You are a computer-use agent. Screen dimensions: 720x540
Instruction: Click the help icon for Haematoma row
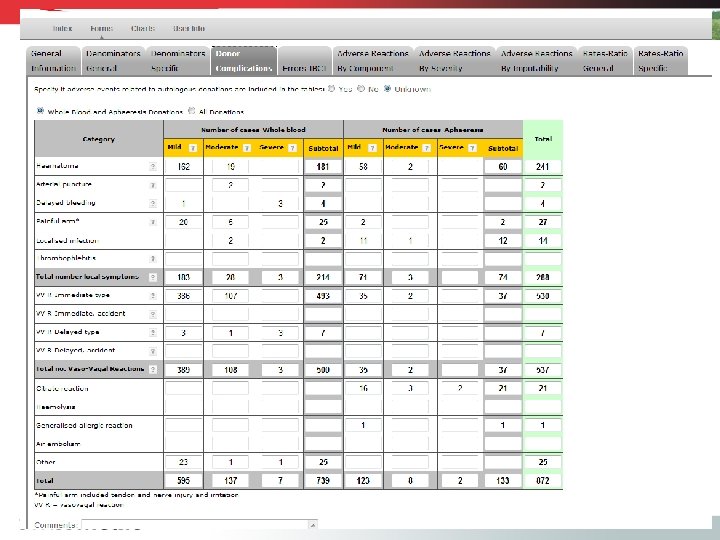(x=153, y=167)
